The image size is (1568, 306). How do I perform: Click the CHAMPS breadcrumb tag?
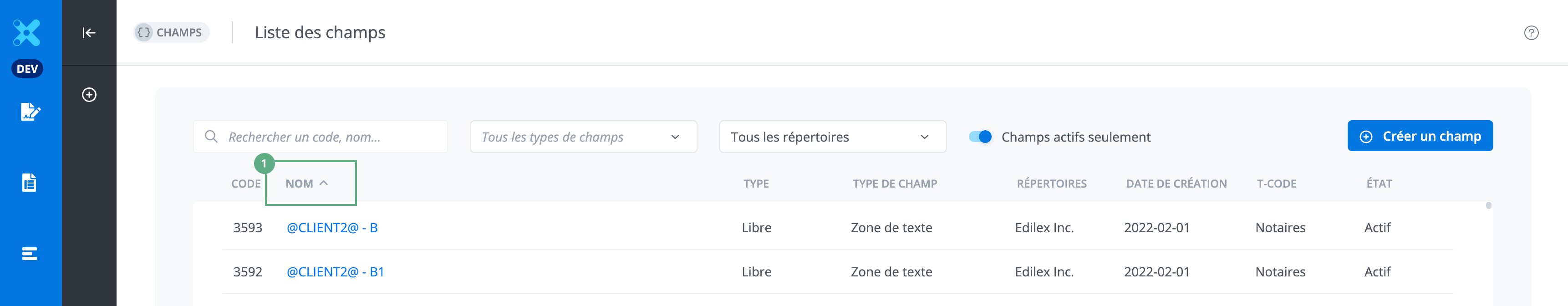point(171,32)
